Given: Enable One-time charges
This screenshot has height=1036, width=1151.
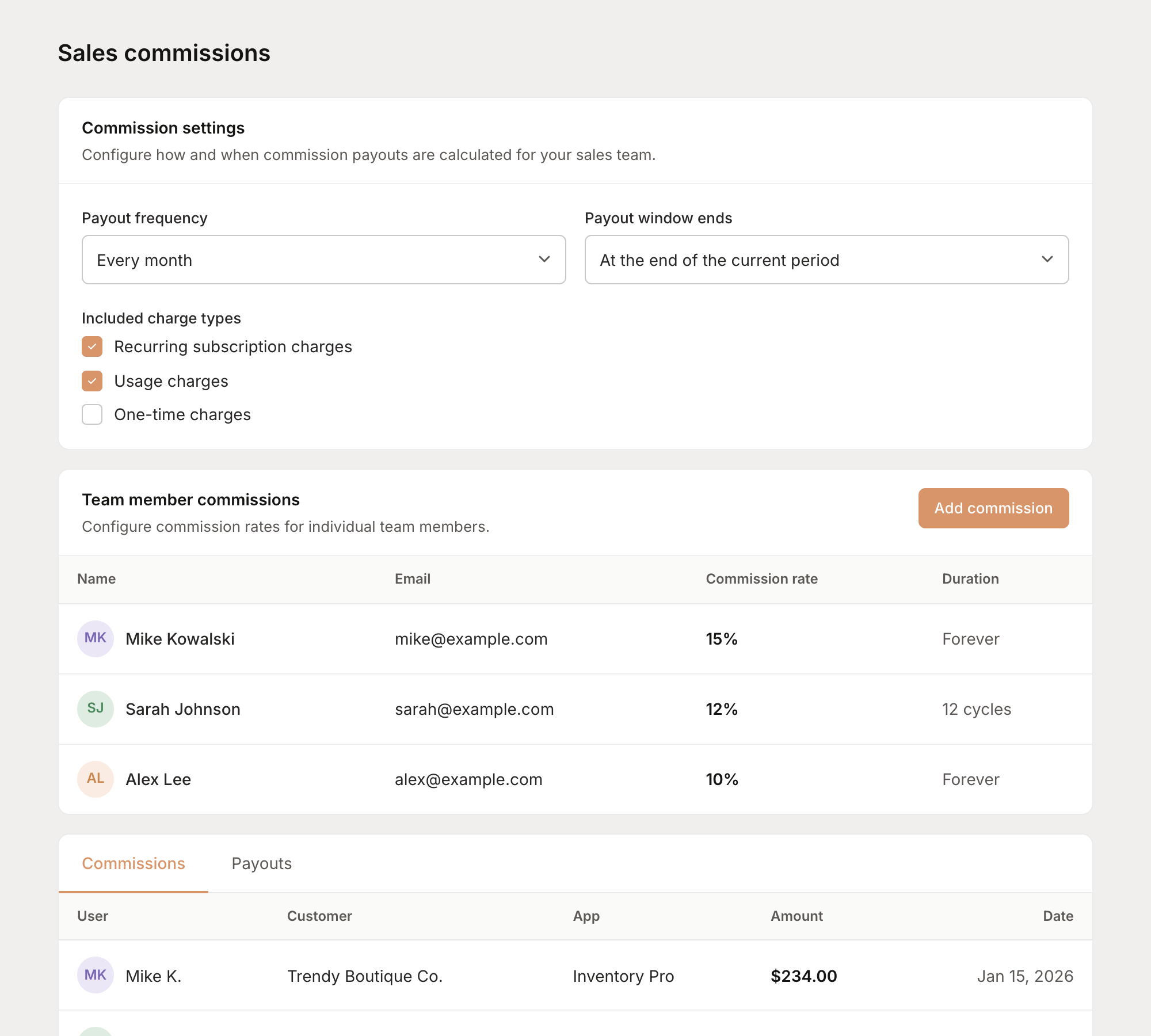Looking at the screenshot, I should (92, 414).
